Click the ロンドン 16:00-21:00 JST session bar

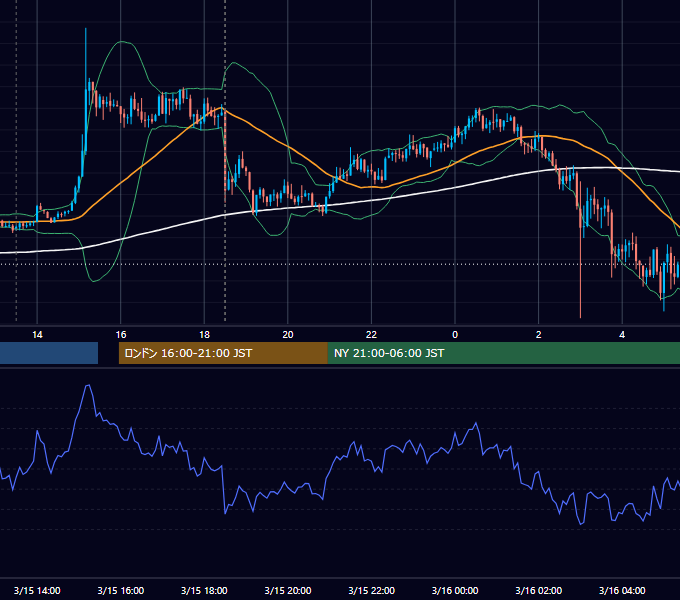tap(223, 353)
